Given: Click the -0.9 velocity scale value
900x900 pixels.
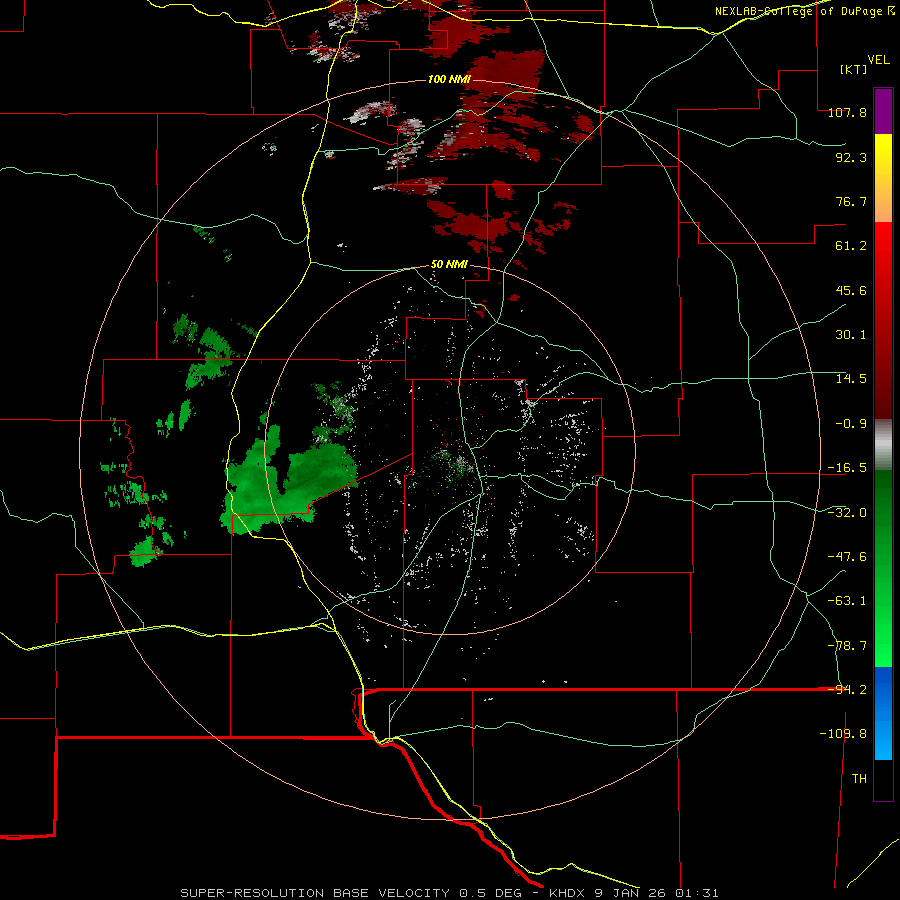Looking at the screenshot, I should (851, 424).
